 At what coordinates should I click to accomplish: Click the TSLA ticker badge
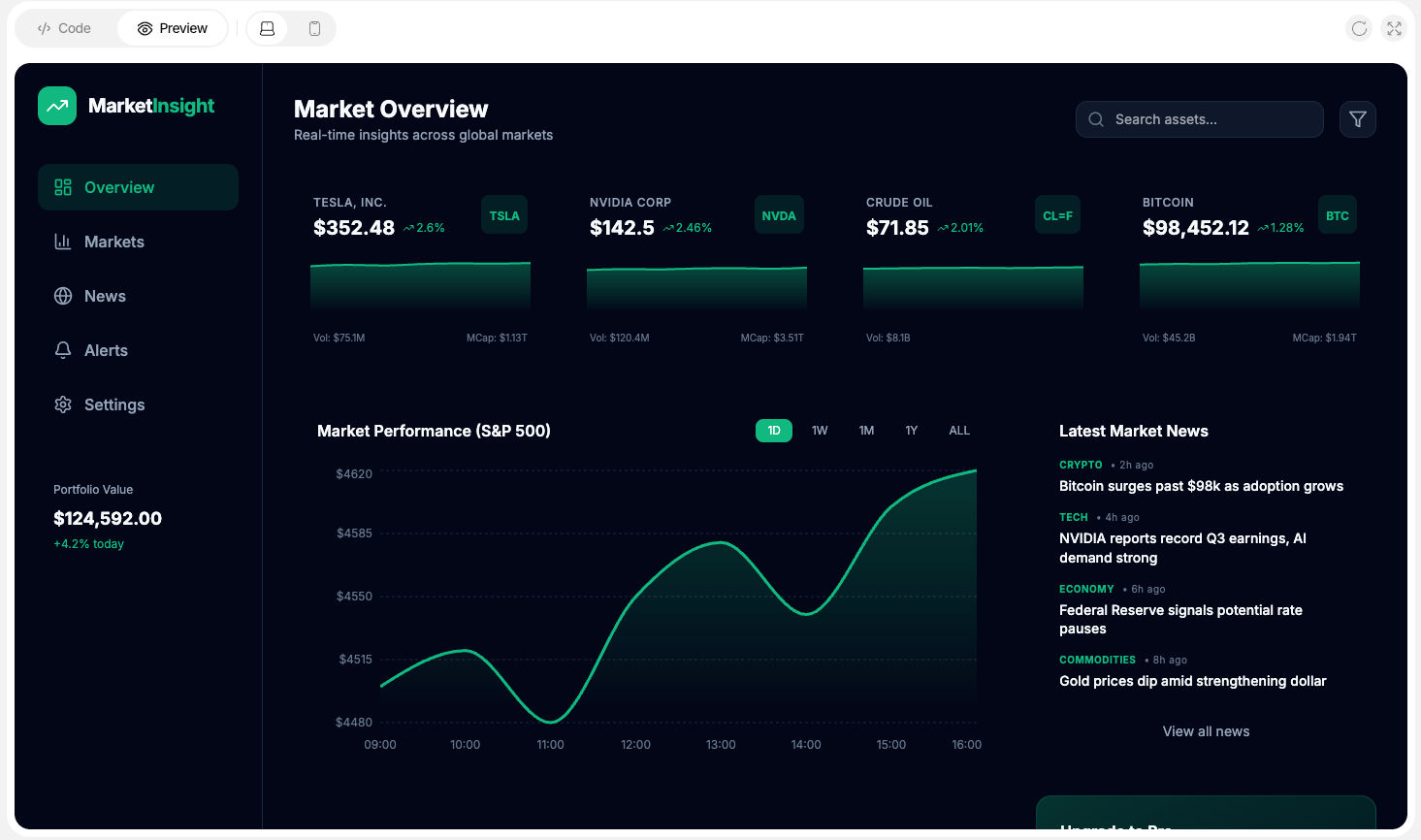(504, 216)
